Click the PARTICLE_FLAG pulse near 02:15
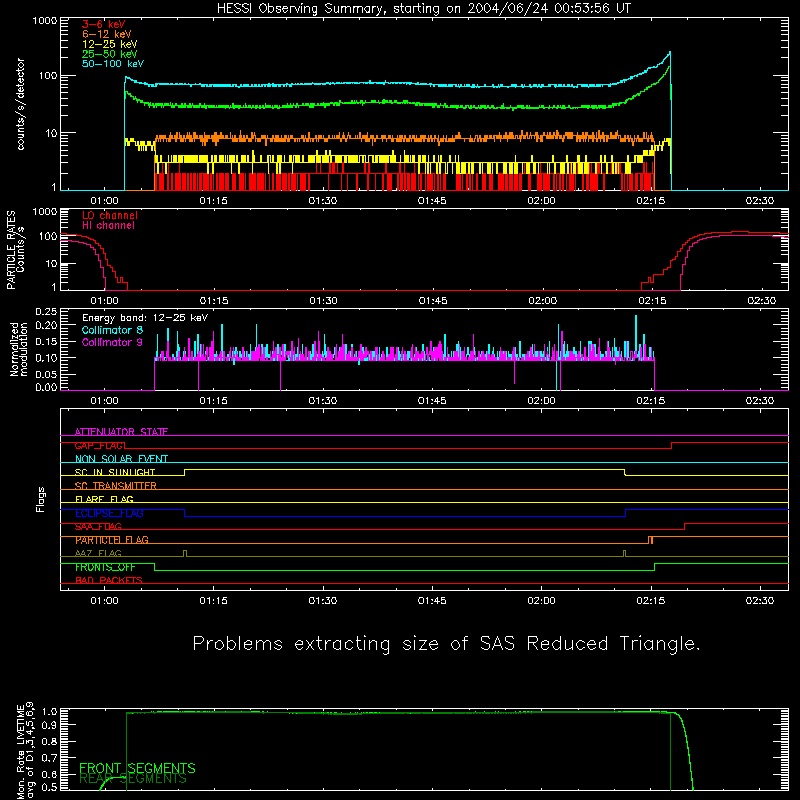The image size is (800, 800). tap(651, 540)
